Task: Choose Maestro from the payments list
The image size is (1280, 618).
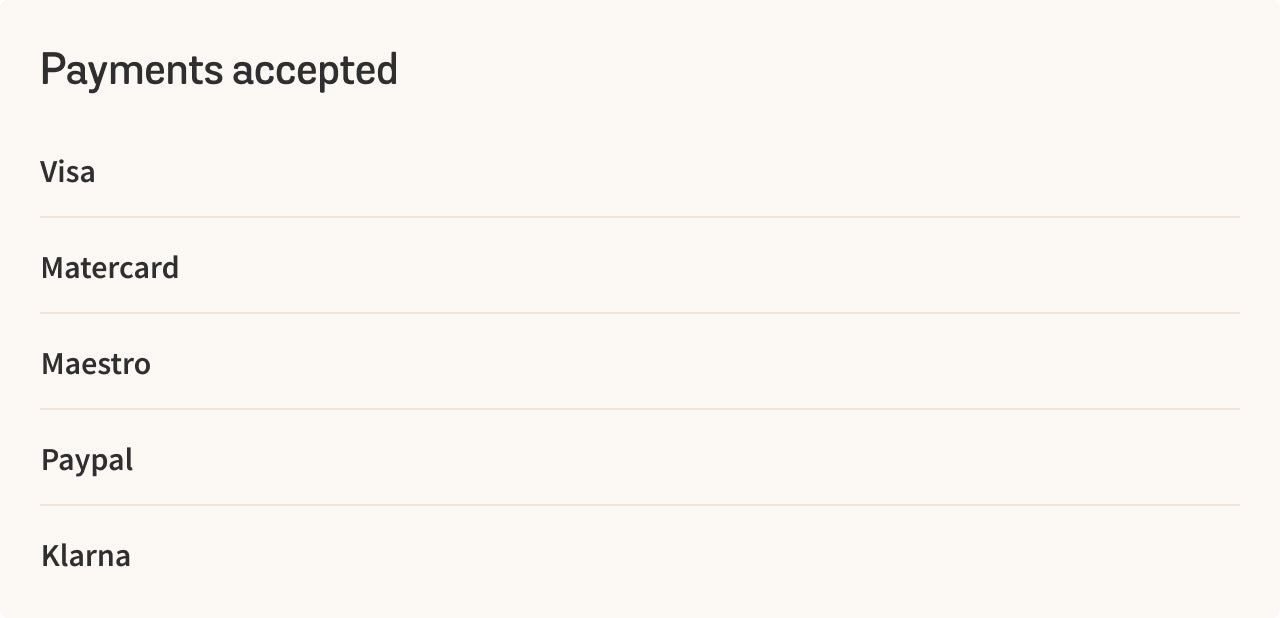Action: [x=640, y=363]
